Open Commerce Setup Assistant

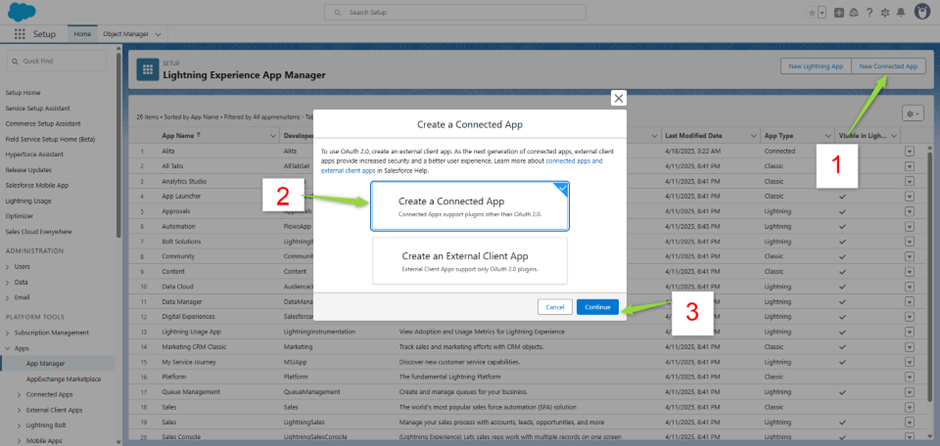(x=43, y=123)
